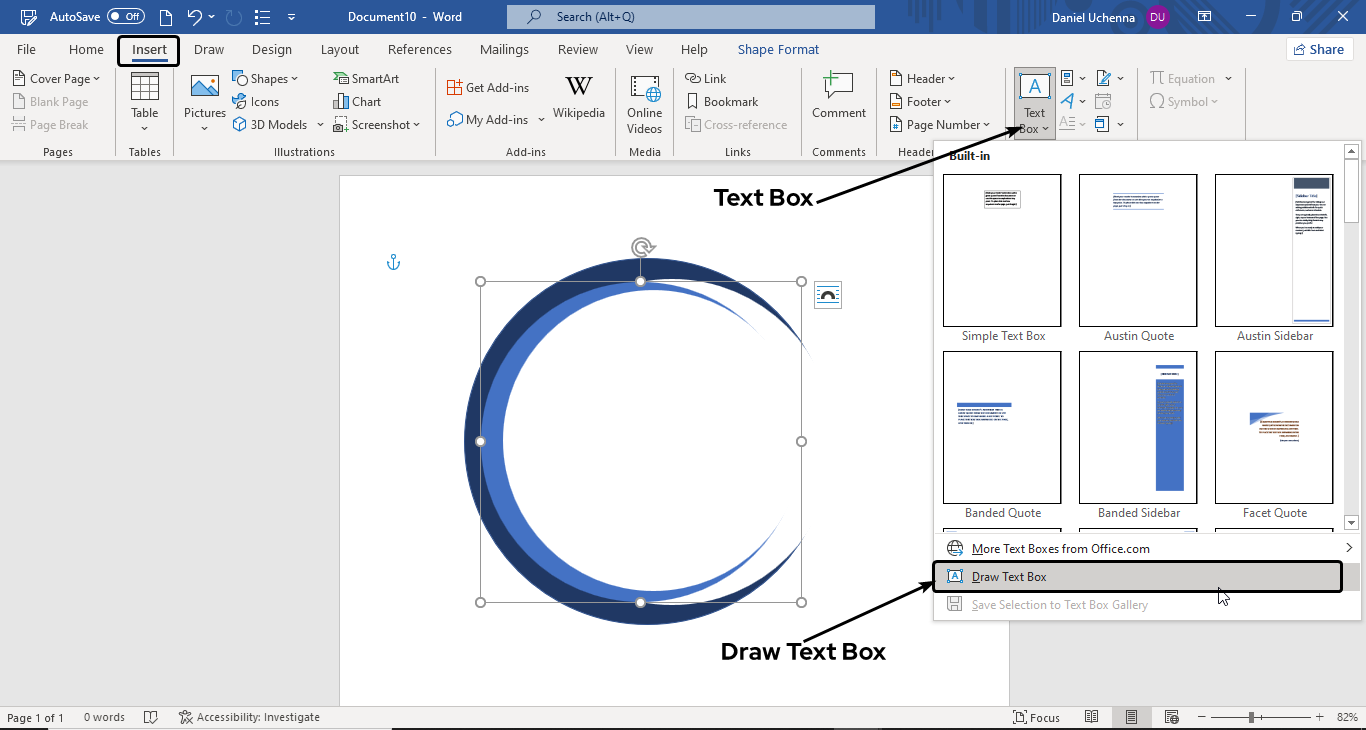Open the Icons gallery
Viewport: 1366px width, 730px height.
256,101
